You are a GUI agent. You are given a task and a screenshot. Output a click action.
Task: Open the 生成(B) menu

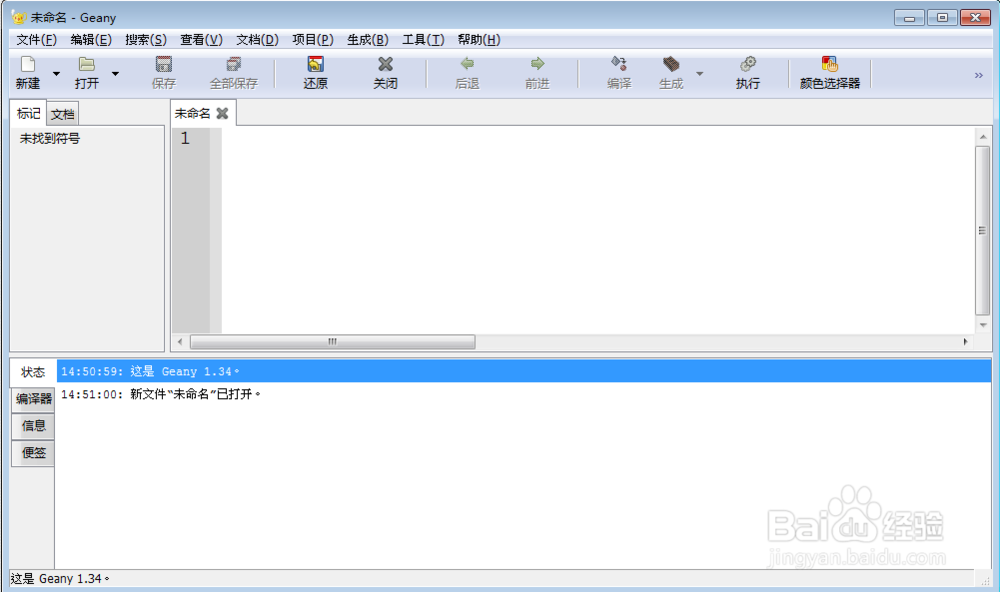(x=367, y=40)
